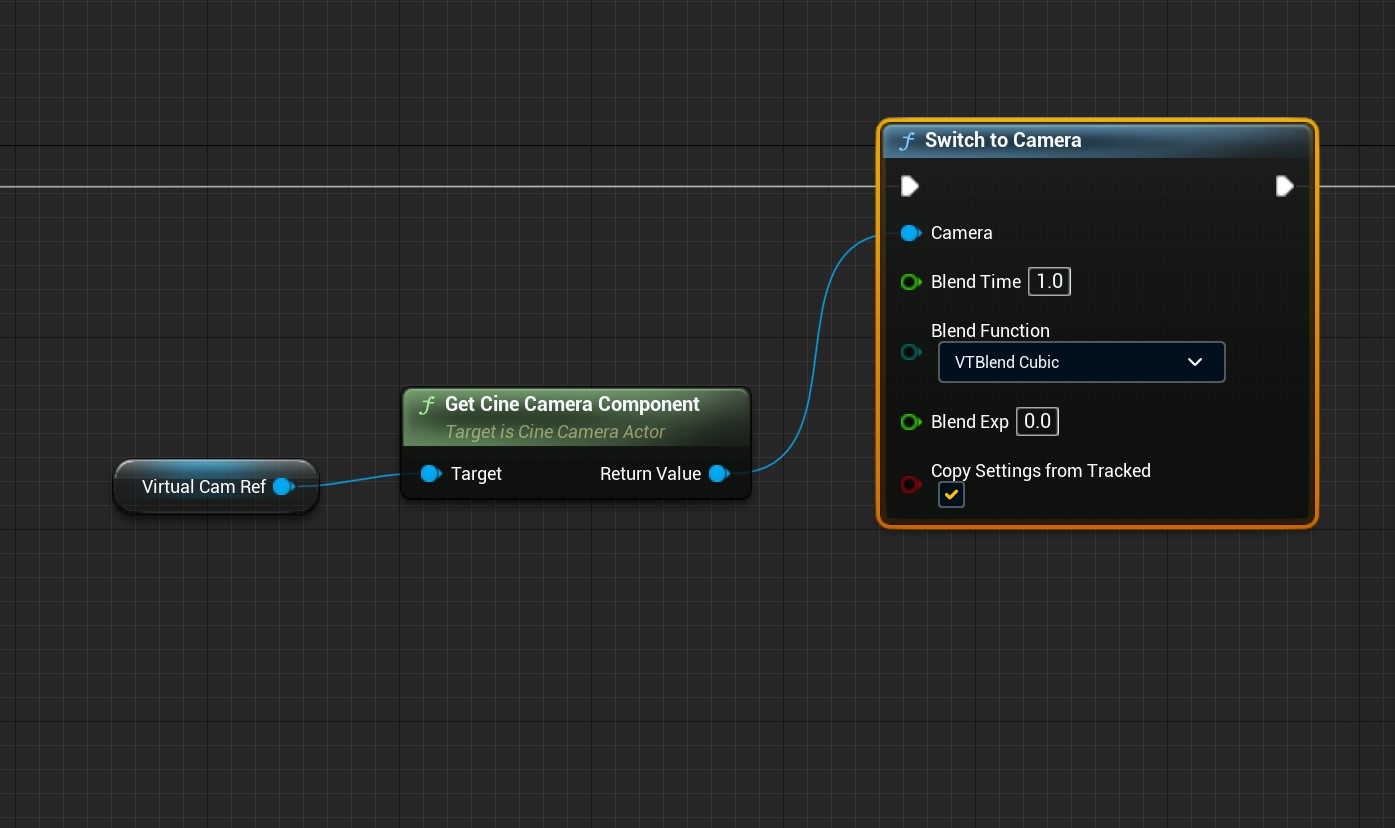Click the chevron arrow in Blend Function combo box
This screenshot has height=828, width=1395.
coord(1195,362)
